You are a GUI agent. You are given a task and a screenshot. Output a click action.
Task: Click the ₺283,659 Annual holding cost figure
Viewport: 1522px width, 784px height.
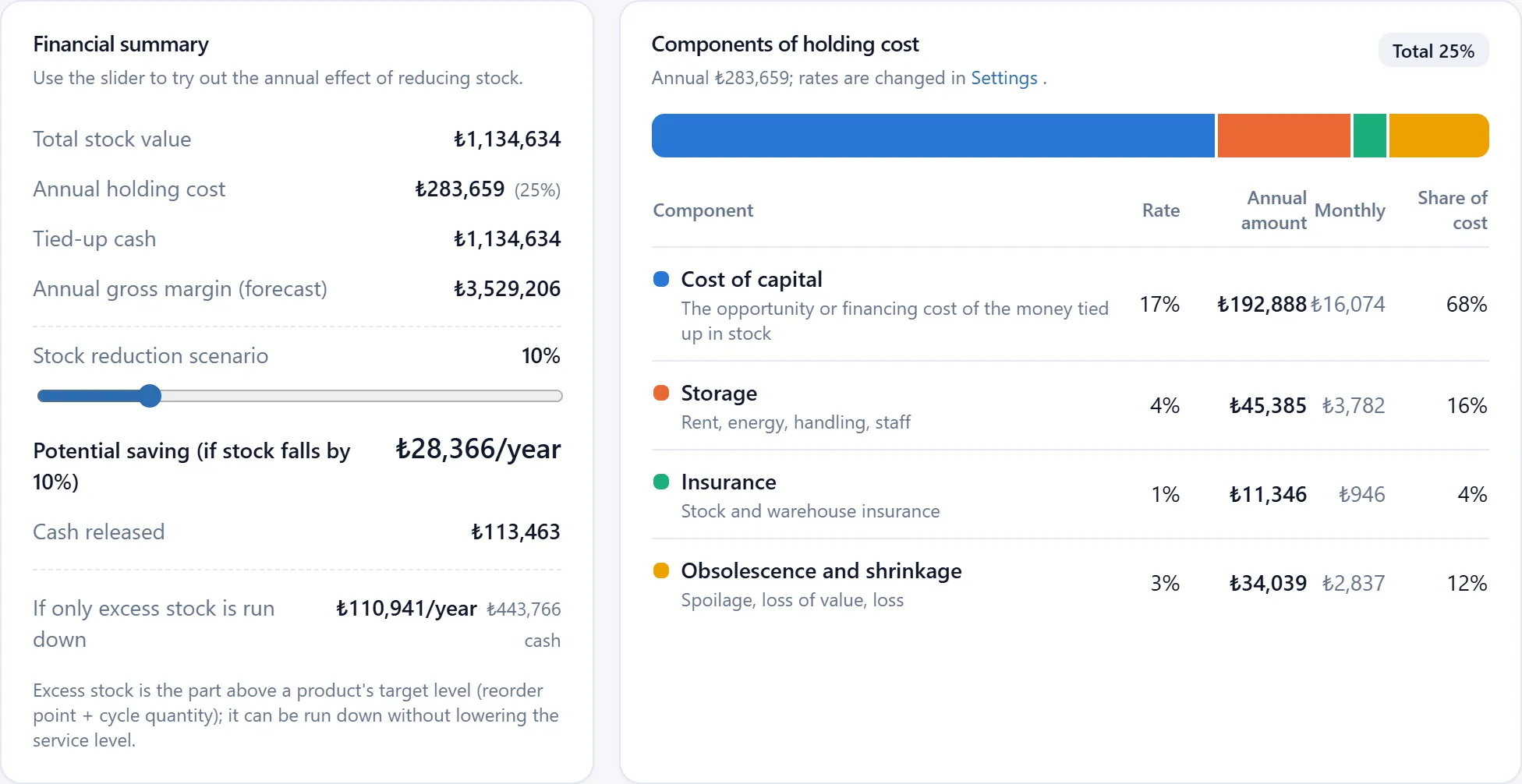[x=459, y=189]
